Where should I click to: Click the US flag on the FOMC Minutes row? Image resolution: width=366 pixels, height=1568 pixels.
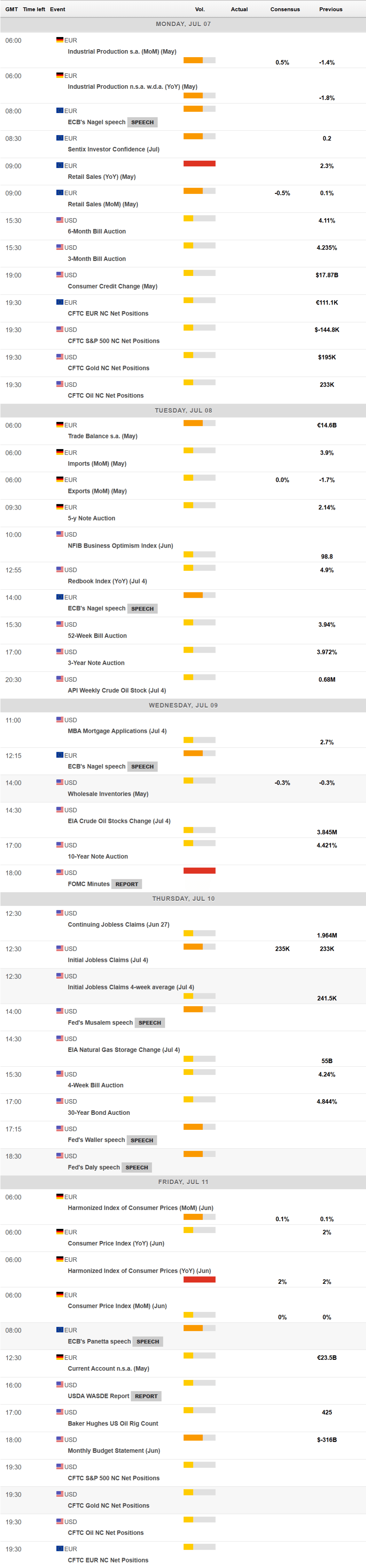point(60,872)
